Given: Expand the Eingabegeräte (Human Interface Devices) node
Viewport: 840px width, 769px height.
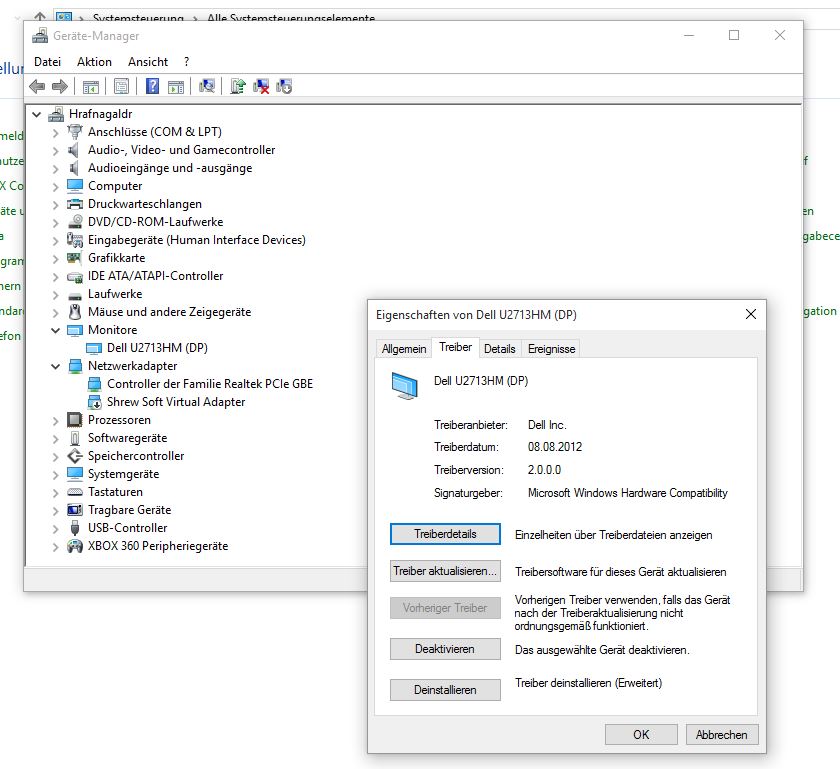Looking at the screenshot, I should click(x=56, y=241).
